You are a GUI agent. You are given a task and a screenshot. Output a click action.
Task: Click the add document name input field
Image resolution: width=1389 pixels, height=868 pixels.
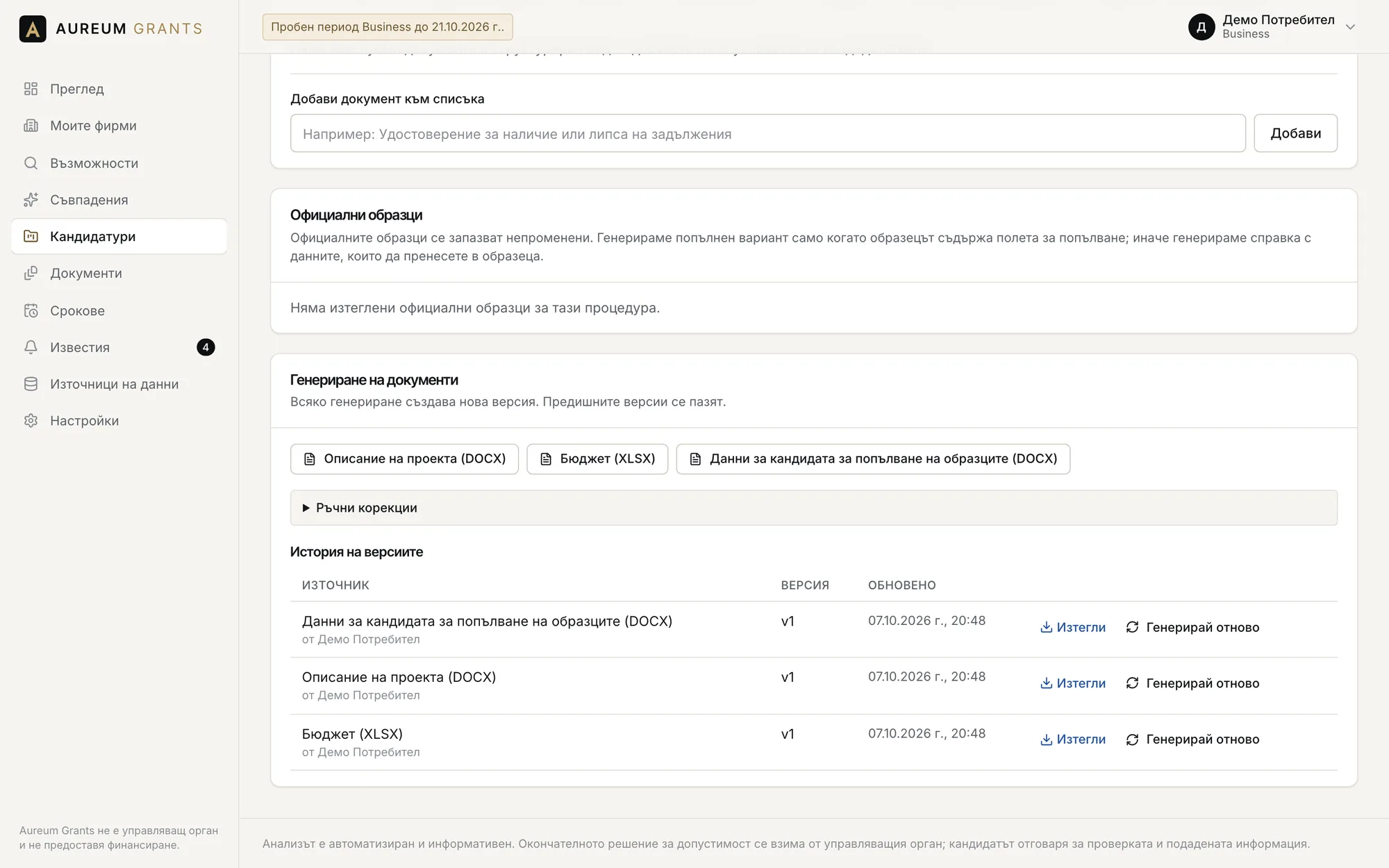click(767, 133)
